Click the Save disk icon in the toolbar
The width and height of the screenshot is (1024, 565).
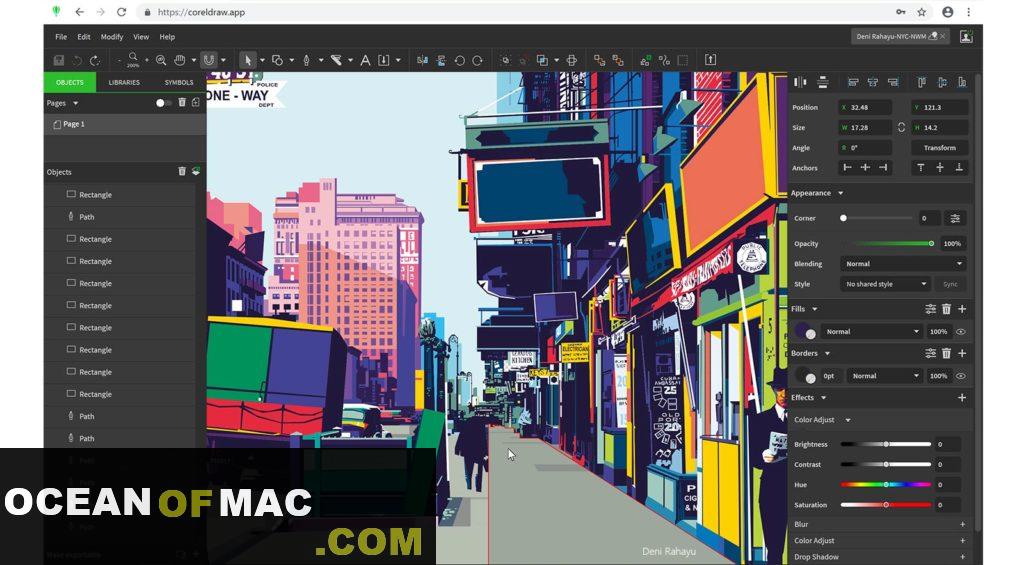59,60
